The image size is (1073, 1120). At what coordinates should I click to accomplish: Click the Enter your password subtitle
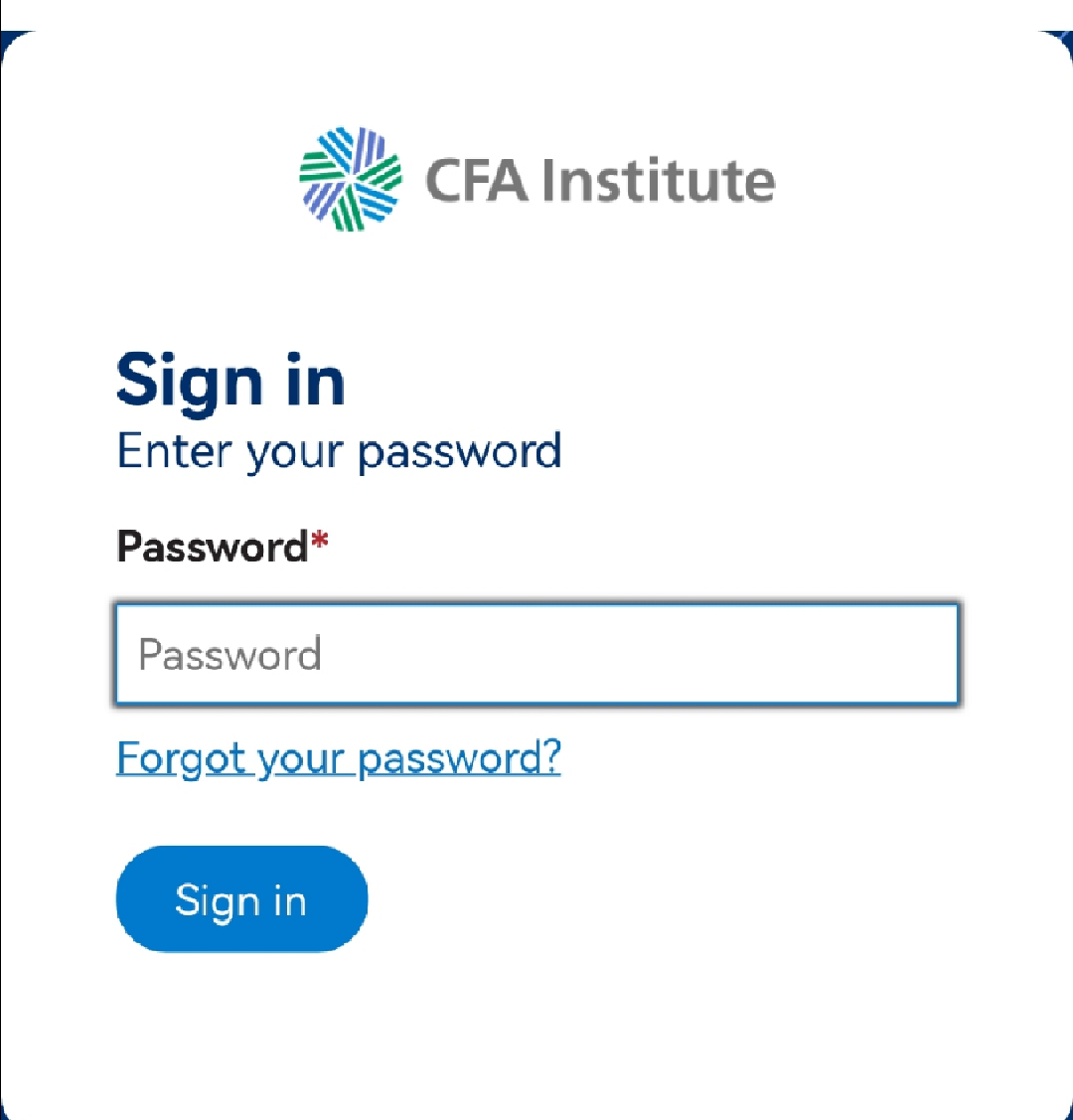(x=339, y=452)
